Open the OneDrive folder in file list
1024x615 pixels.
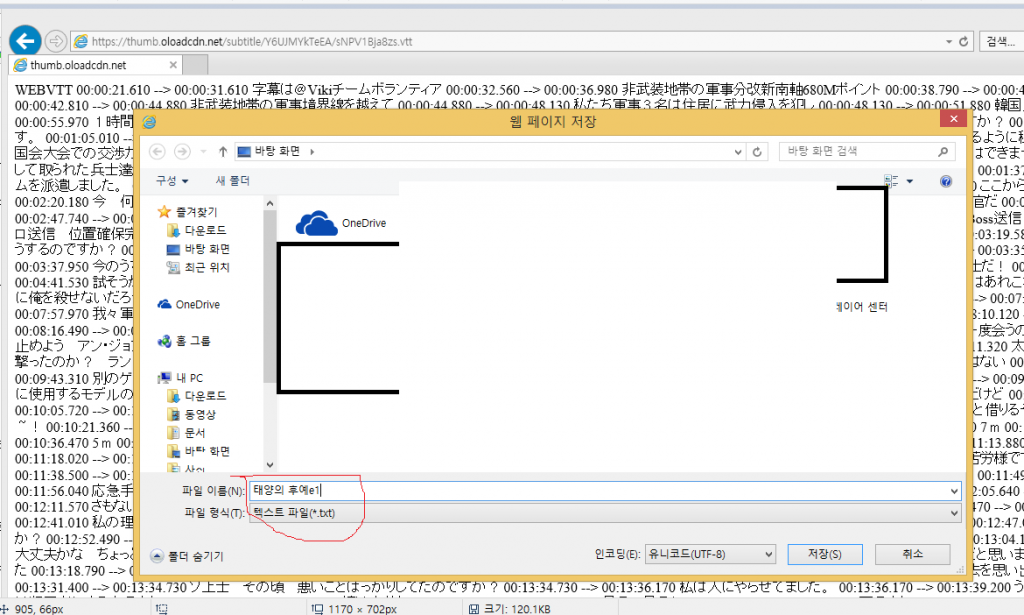tap(341, 223)
